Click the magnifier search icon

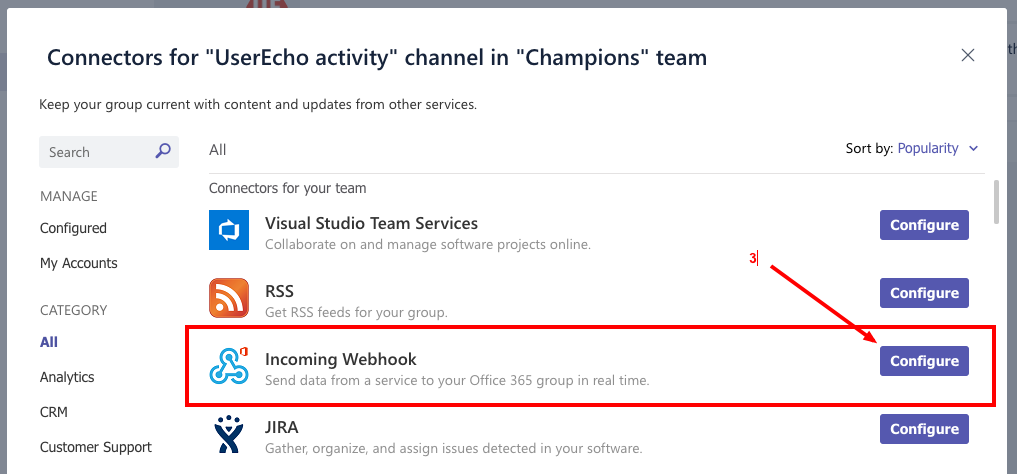click(x=163, y=151)
